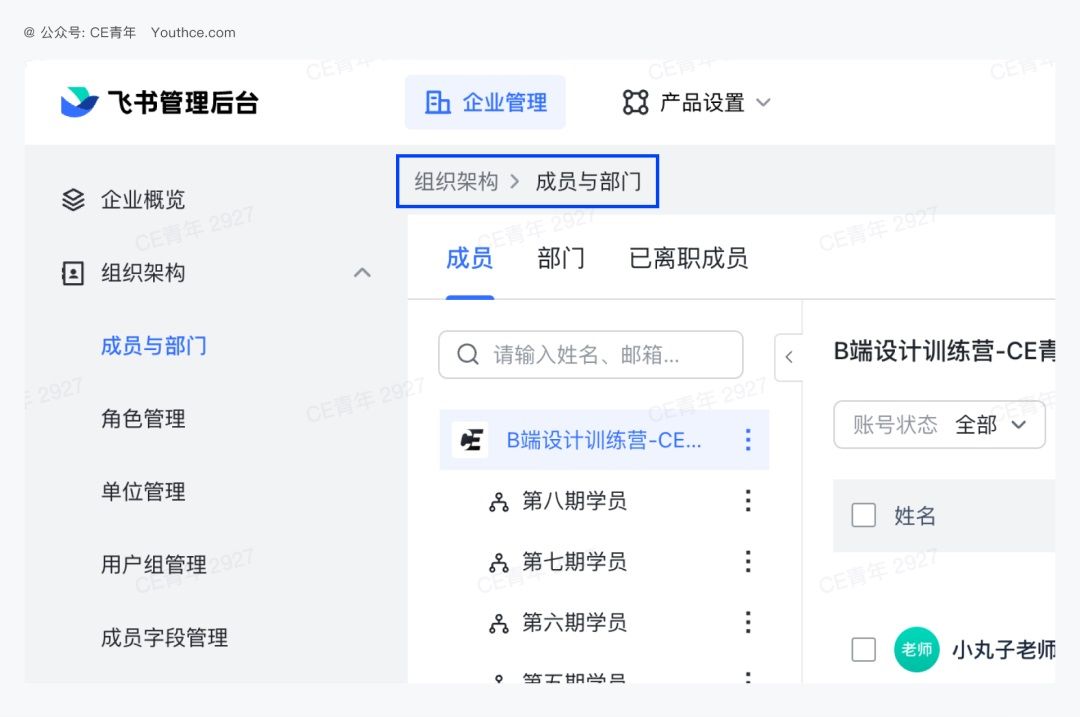
Task: Open more options for B端设计训练营-CE
Action: [748, 439]
